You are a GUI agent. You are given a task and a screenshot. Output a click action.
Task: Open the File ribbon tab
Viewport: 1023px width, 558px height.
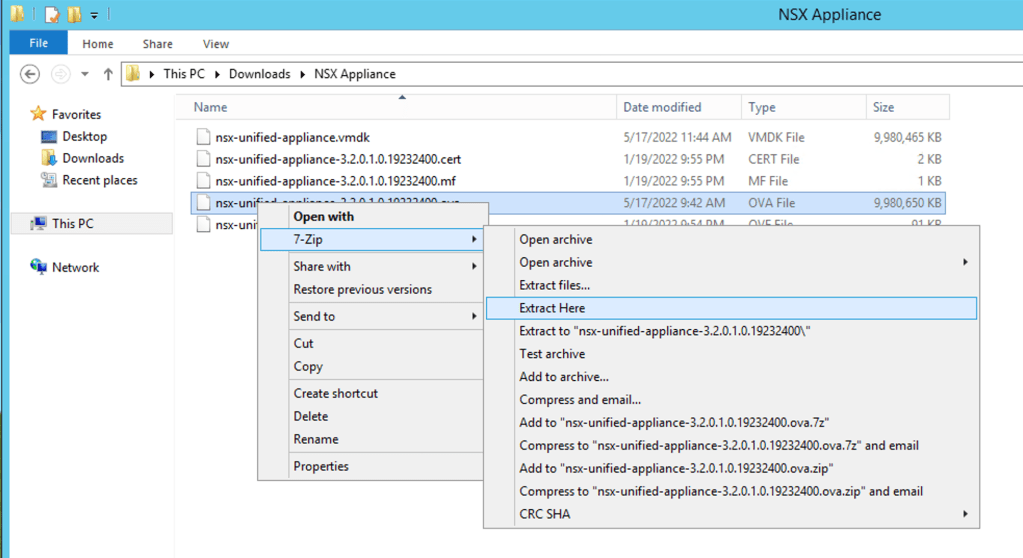(x=39, y=43)
